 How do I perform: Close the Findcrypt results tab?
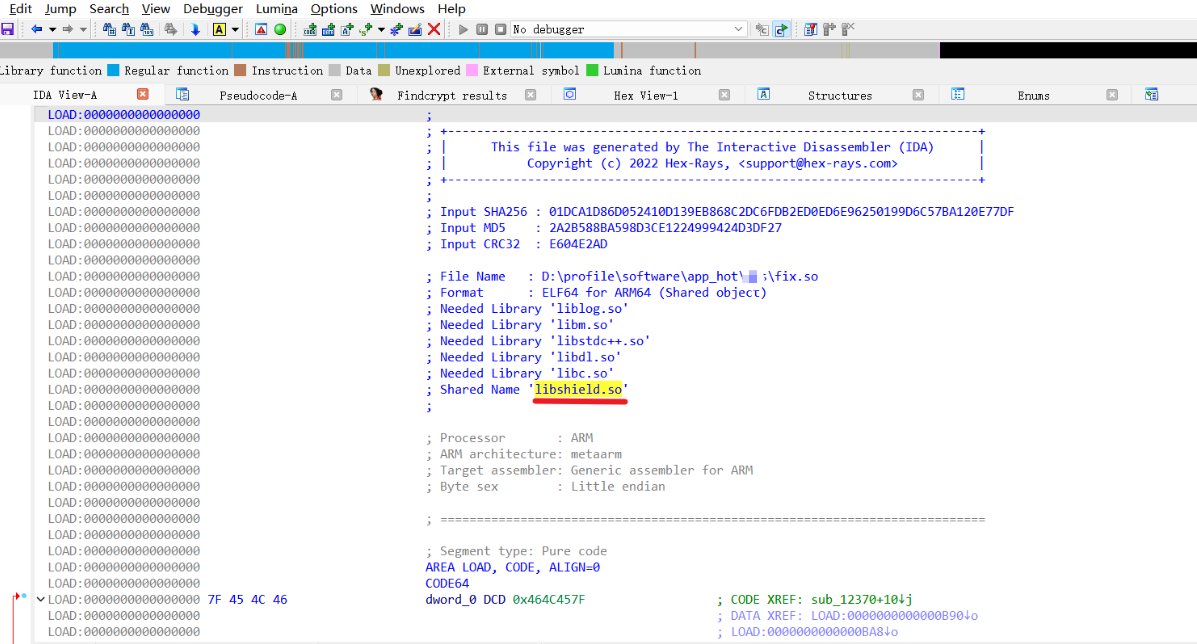point(531,95)
